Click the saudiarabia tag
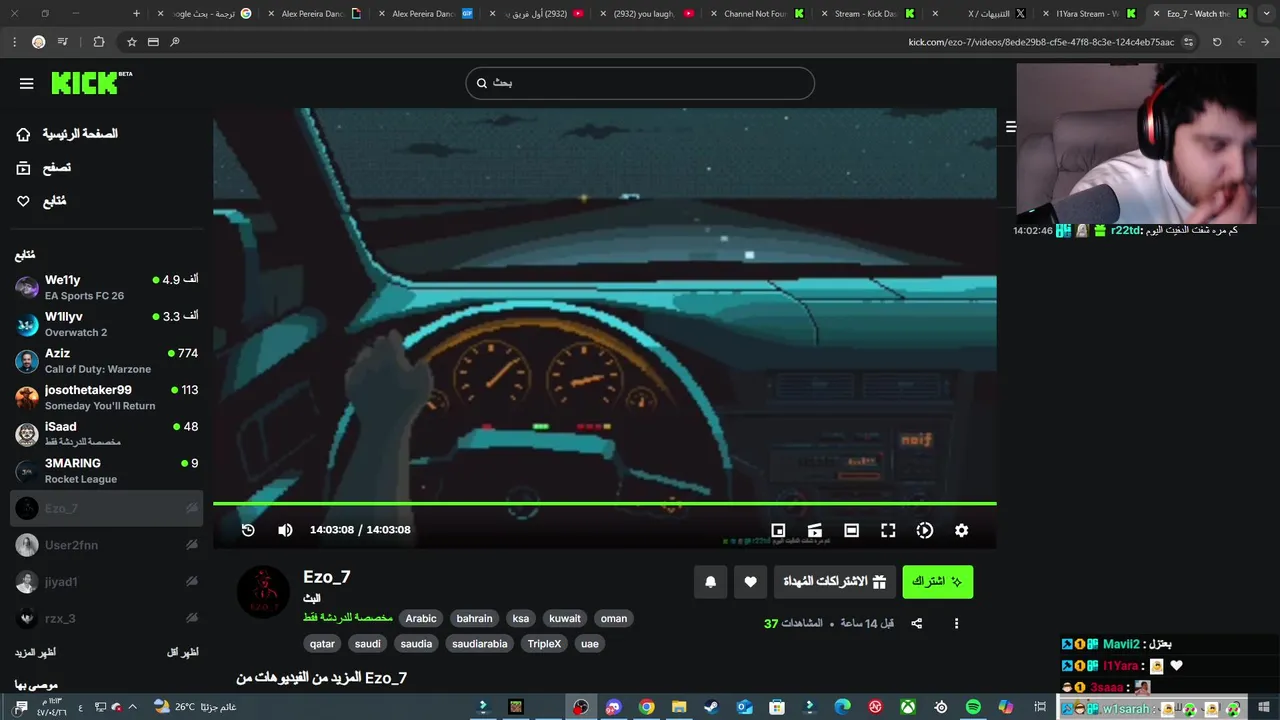The width and height of the screenshot is (1280, 720). coord(480,644)
